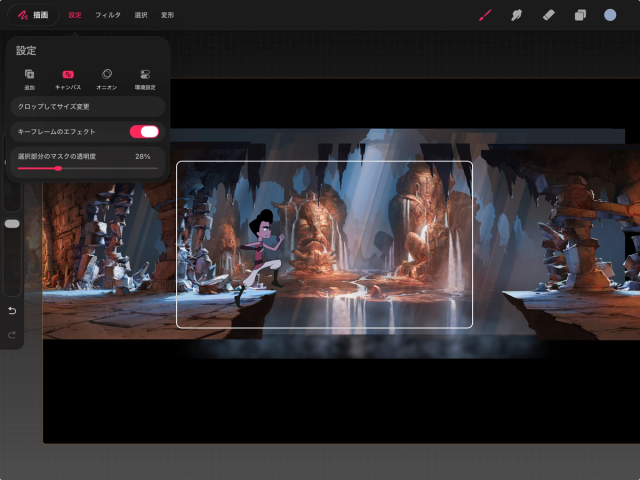Open the 設定 menu tab
Image resolution: width=640 pixels, height=480 pixels.
tap(75, 15)
